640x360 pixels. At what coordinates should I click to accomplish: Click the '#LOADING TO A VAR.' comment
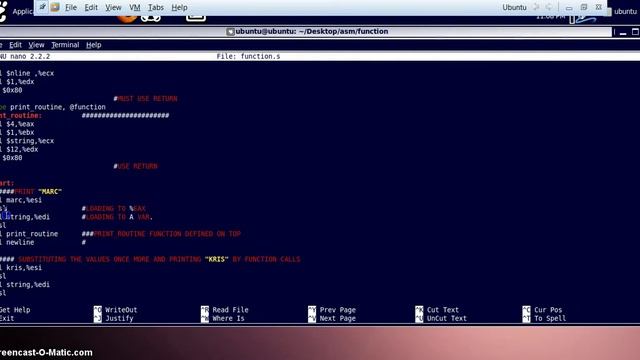(117, 217)
